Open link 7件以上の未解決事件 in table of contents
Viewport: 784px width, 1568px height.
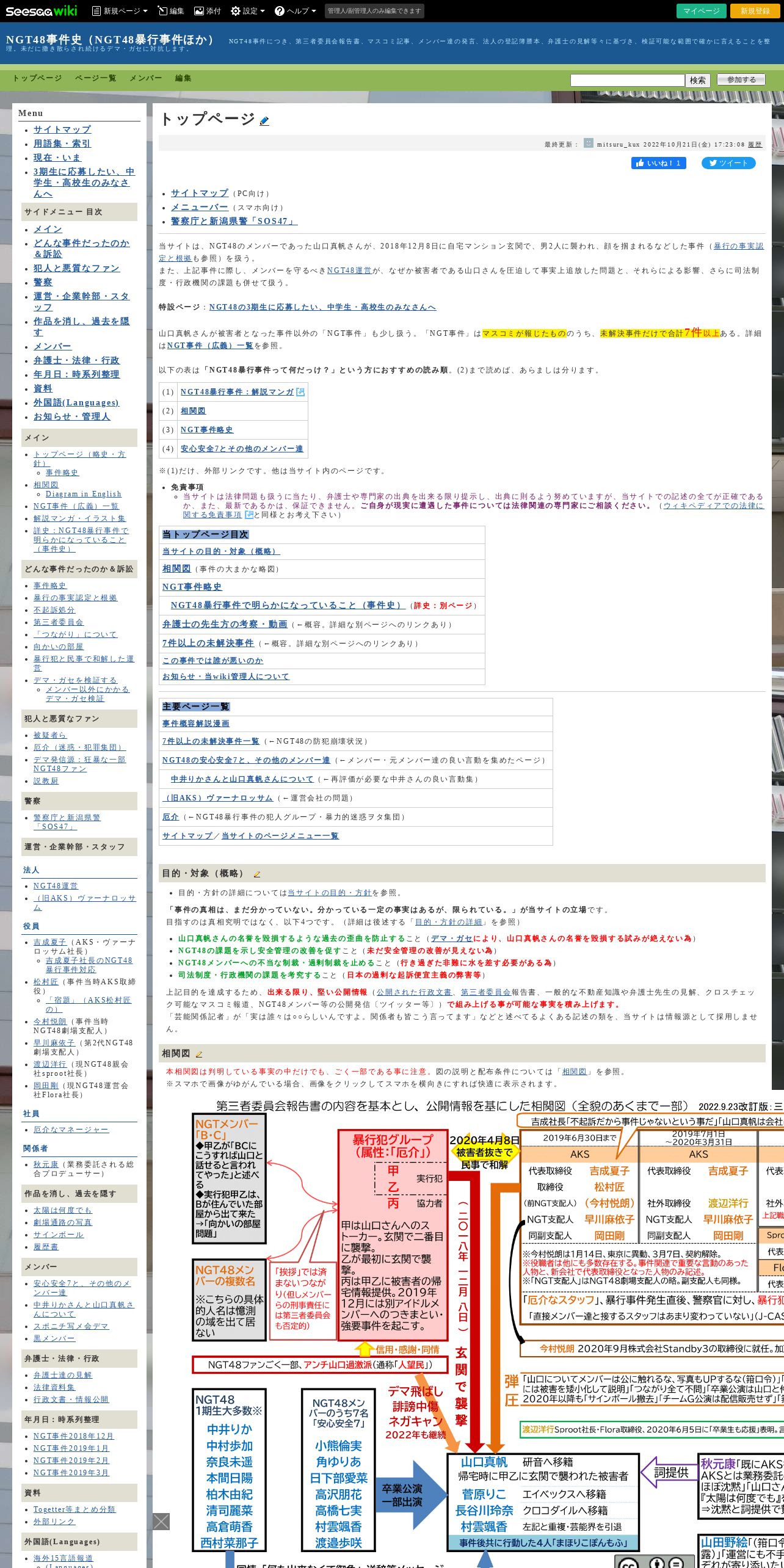click(x=208, y=643)
